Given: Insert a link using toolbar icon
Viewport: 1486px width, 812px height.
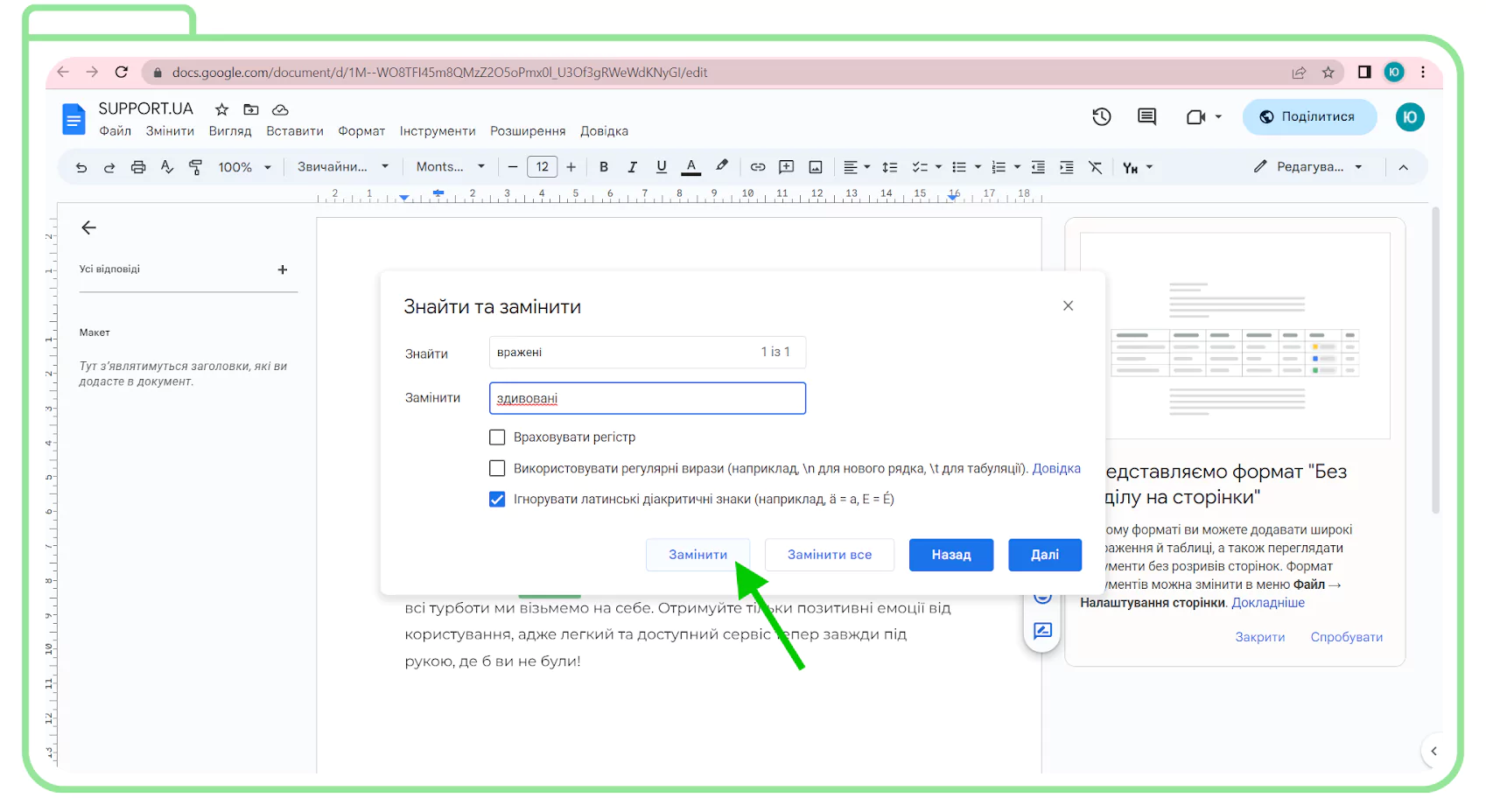Looking at the screenshot, I should point(758,167).
